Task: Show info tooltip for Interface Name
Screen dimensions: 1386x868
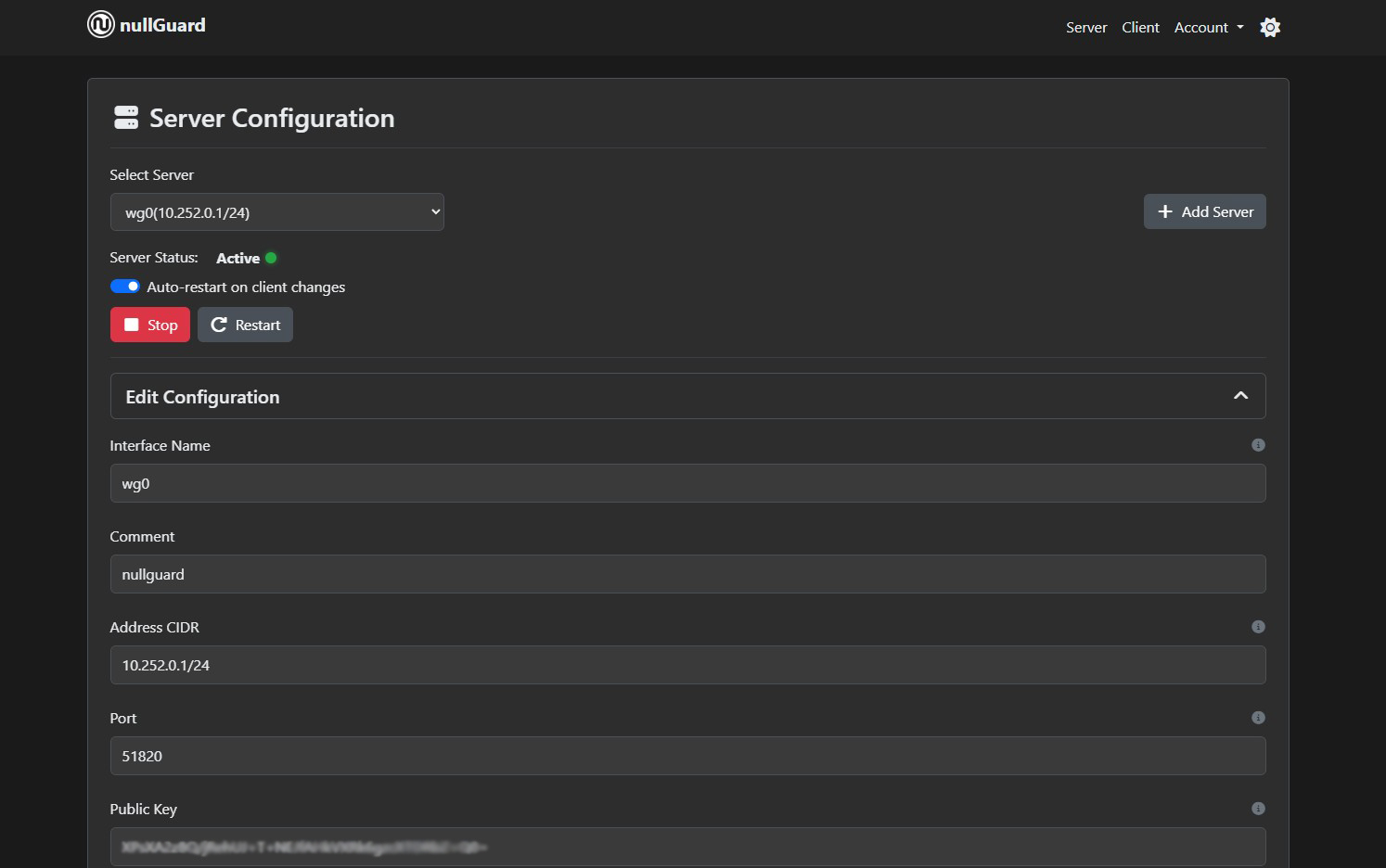Action: pos(1258,445)
